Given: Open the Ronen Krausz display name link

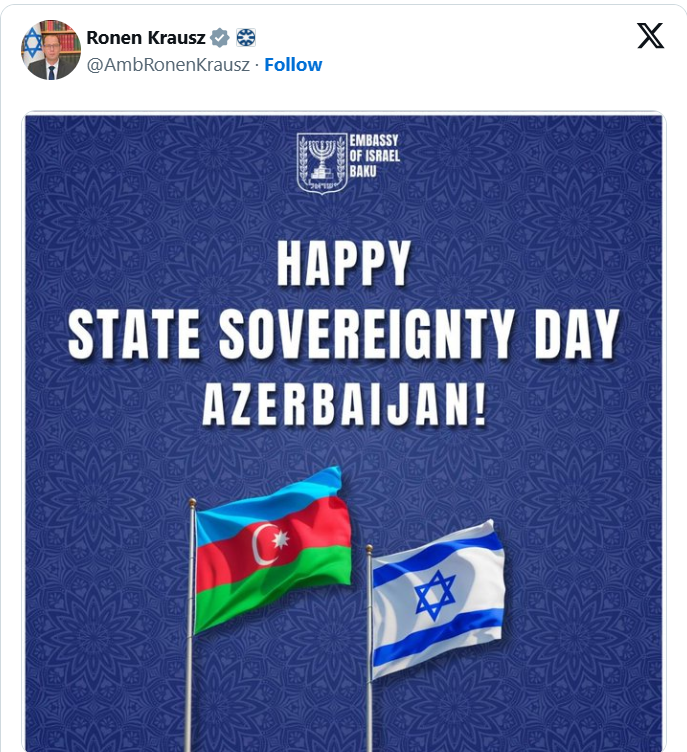Looking at the screenshot, I should (x=146, y=37).
